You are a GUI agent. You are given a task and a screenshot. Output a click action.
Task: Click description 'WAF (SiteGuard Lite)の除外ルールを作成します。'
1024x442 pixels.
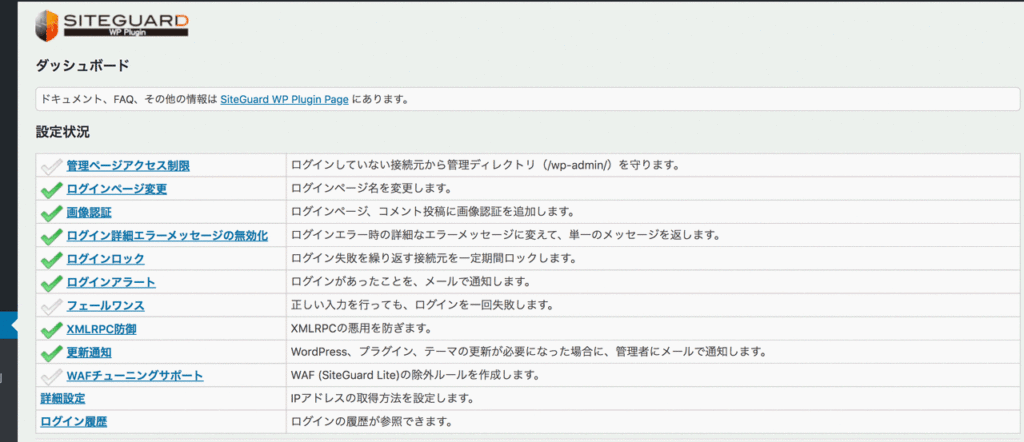[415, 375]
